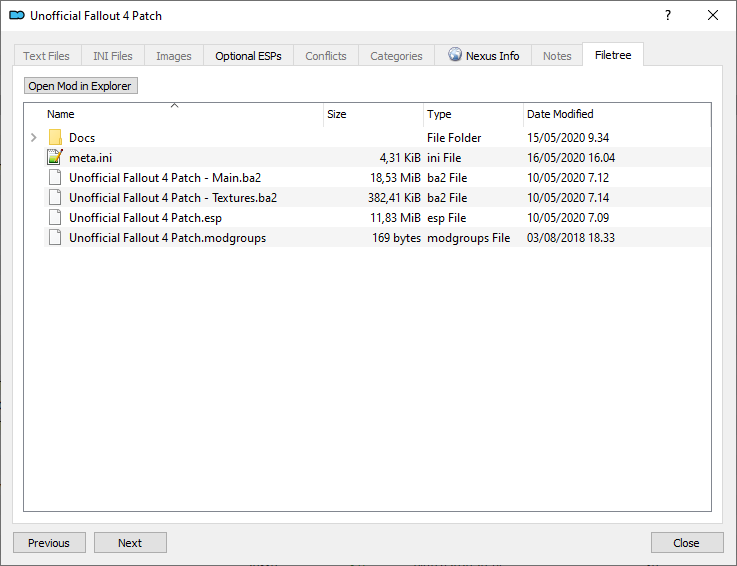
Task: Click the File Folder type cell
Action: coord(454,138)
